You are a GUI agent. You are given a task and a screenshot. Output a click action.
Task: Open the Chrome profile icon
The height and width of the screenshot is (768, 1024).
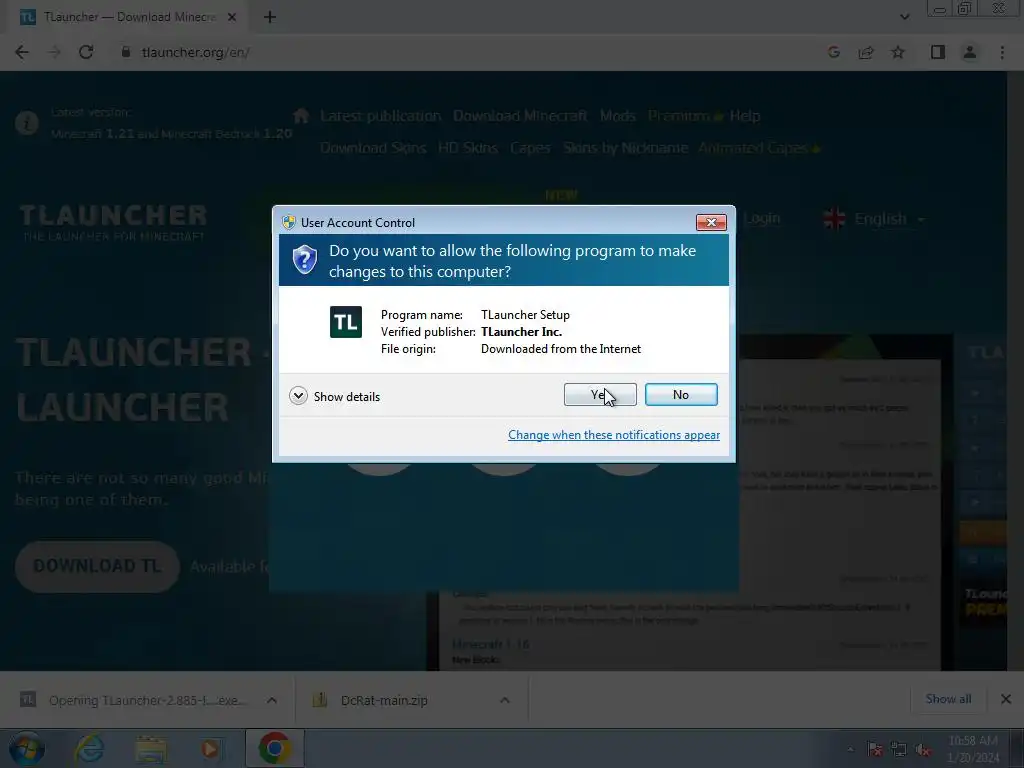(x=970, y=52)
